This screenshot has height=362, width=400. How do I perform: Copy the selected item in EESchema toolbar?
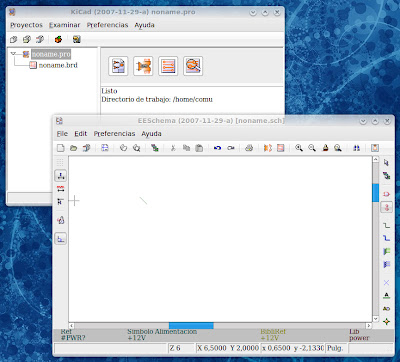[x=186, y=148]
